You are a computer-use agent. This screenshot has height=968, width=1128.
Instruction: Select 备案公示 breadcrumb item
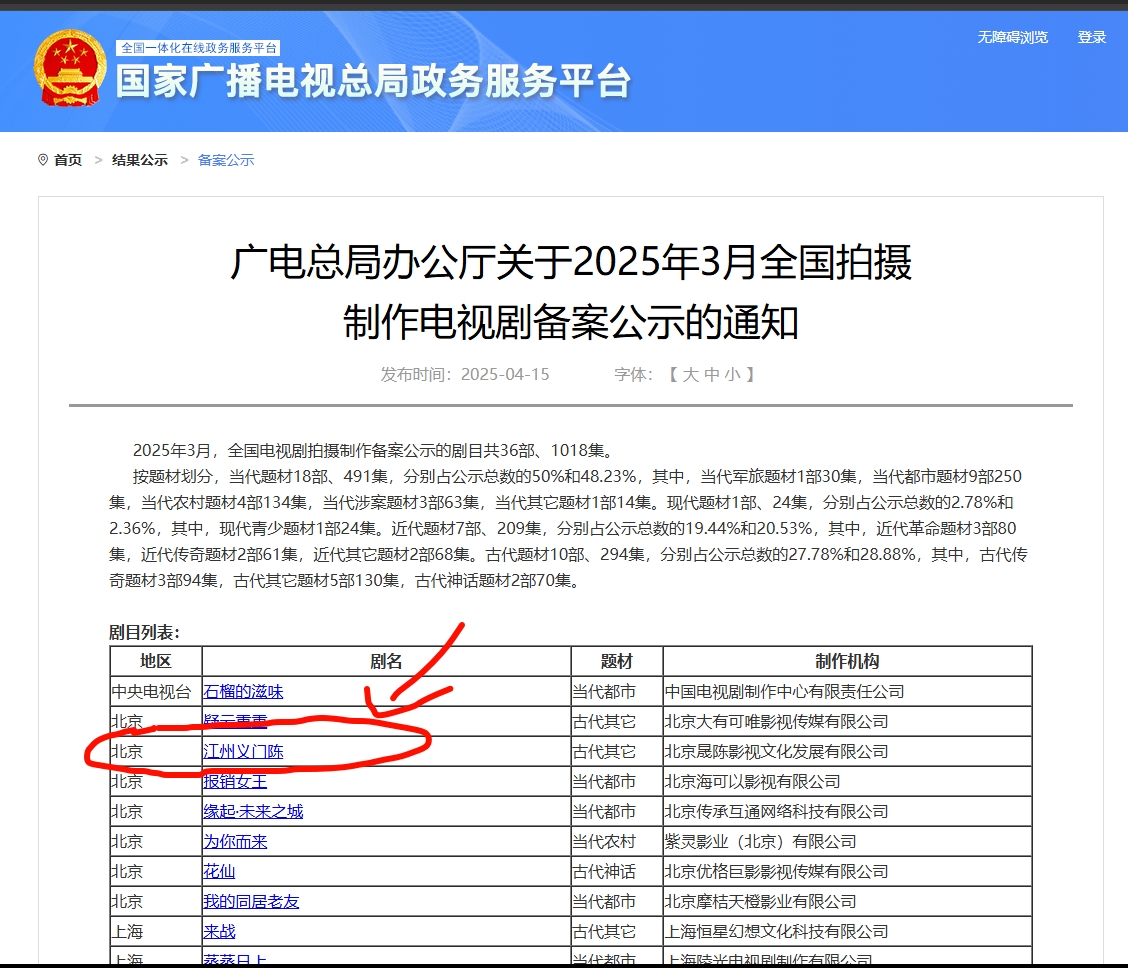[x=226, y=160]
